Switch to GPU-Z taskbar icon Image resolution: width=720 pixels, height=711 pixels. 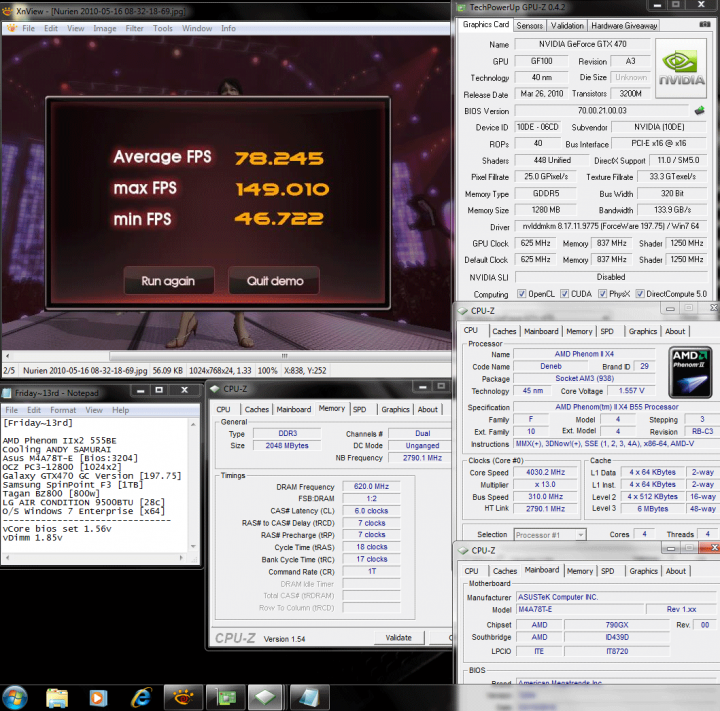tap(225, 698)
